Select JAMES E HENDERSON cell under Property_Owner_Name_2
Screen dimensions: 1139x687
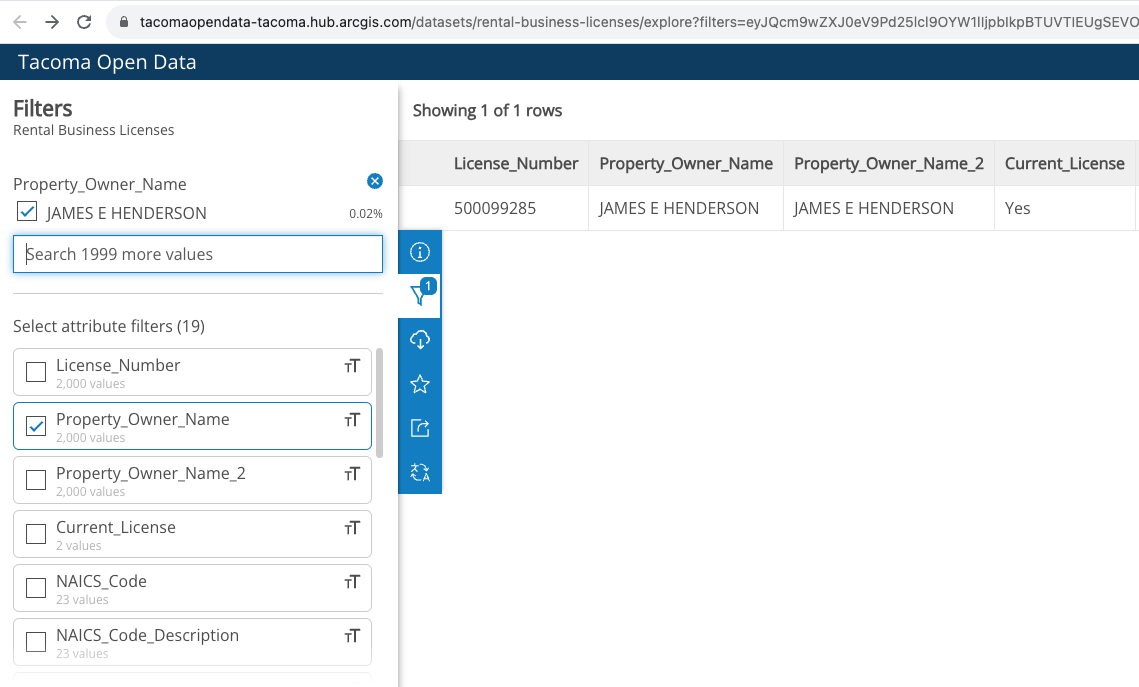click(873, 208)
